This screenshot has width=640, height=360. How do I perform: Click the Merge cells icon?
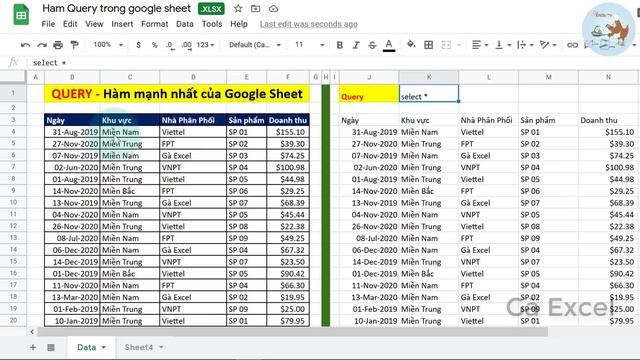point(446,45)
